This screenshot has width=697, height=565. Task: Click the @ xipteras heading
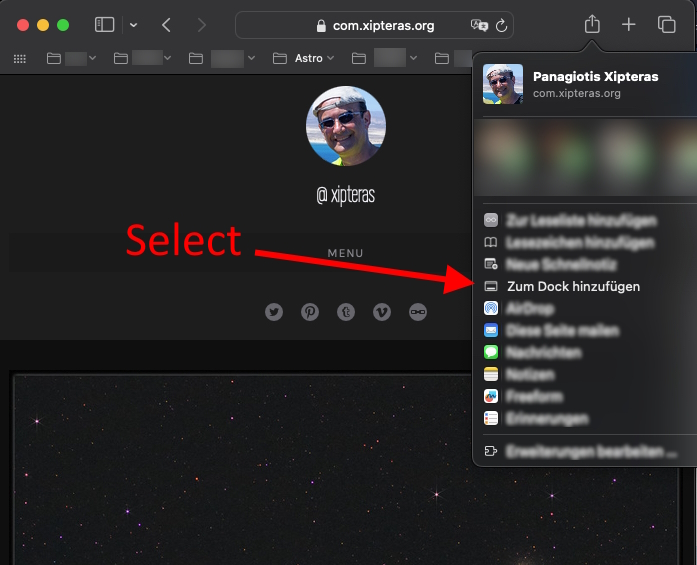(345, 195)
